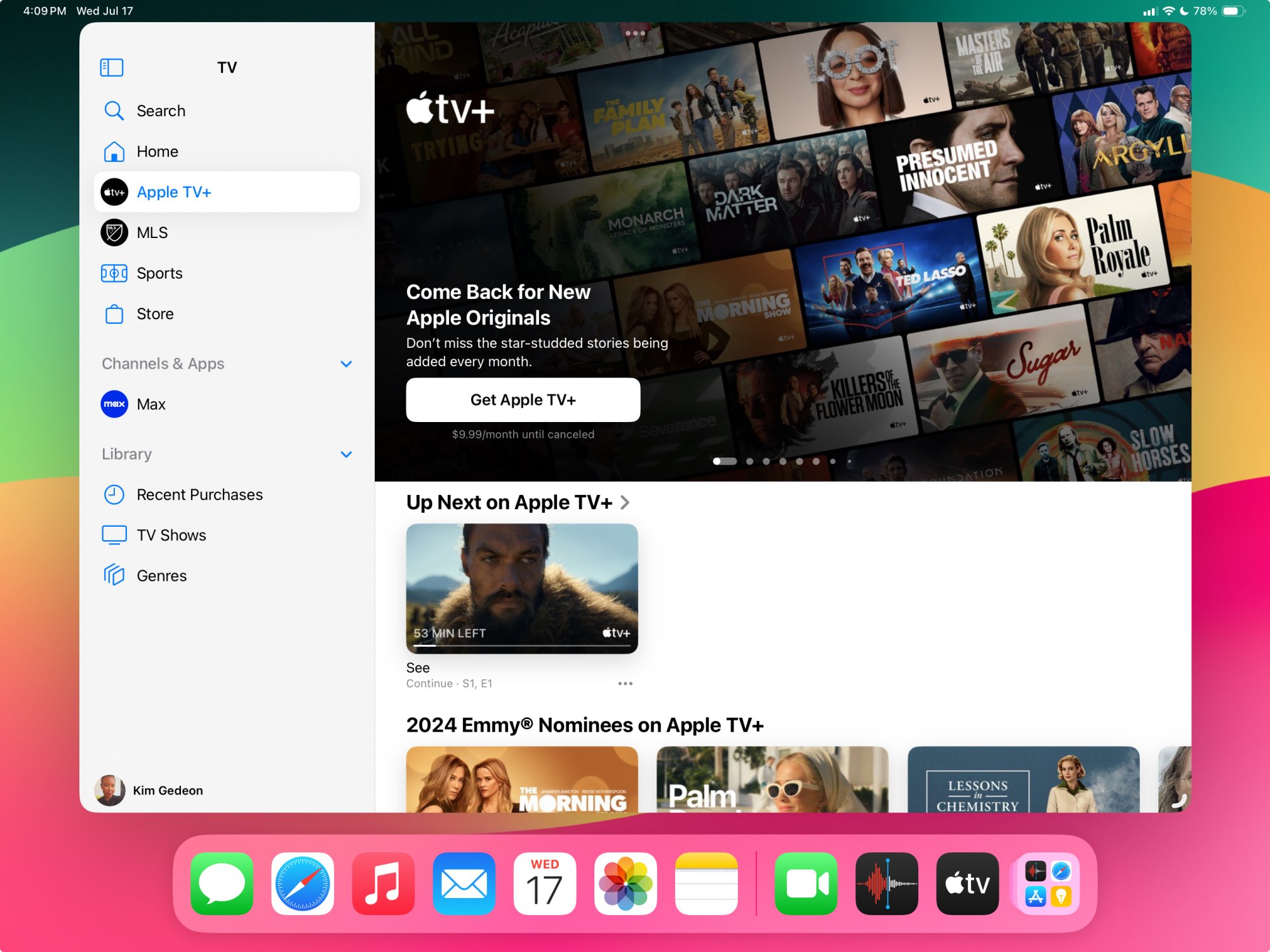1270x952 pixels.
Task: Open the Max channel
Action: point(150,404)
